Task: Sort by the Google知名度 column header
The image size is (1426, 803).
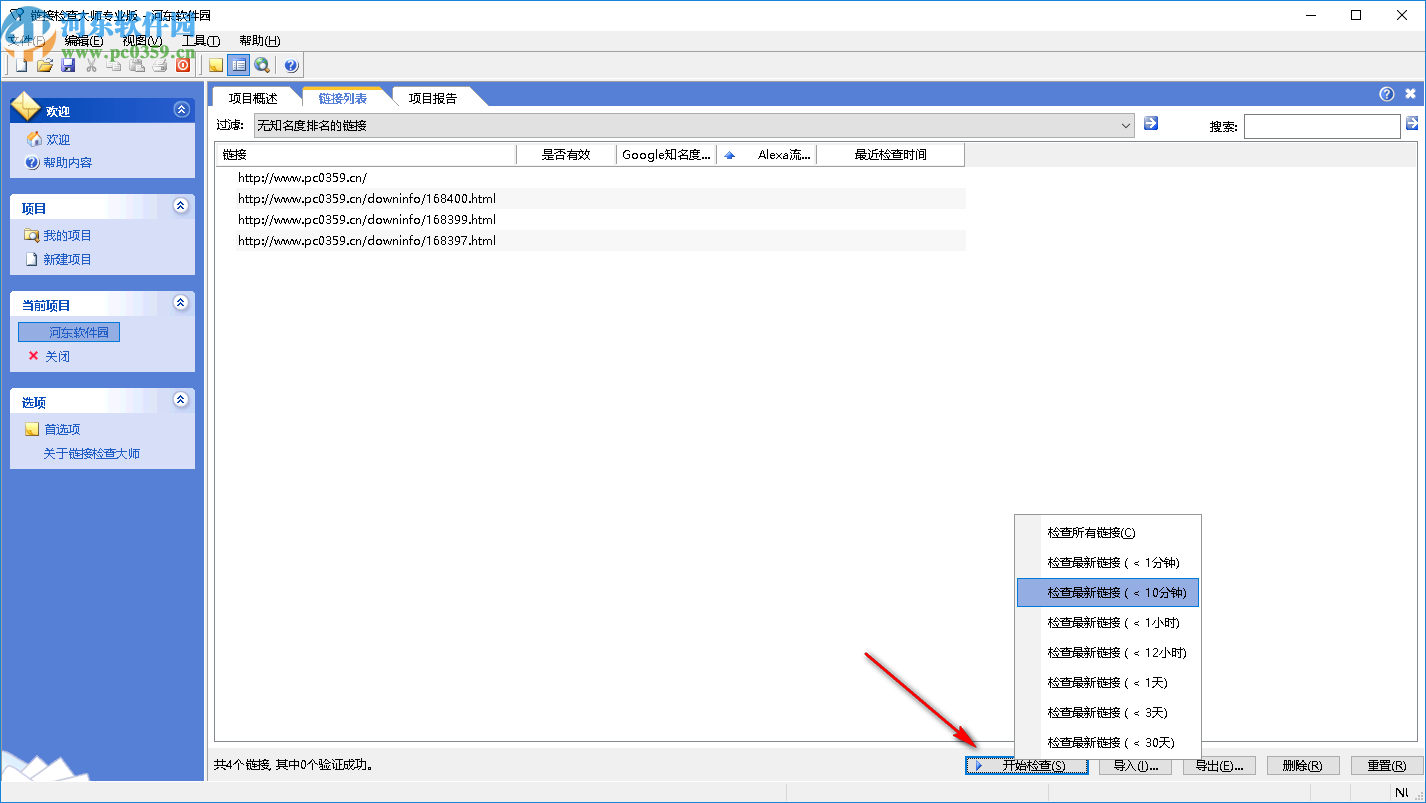Action: pyautogui.click(x=666, y=154)
